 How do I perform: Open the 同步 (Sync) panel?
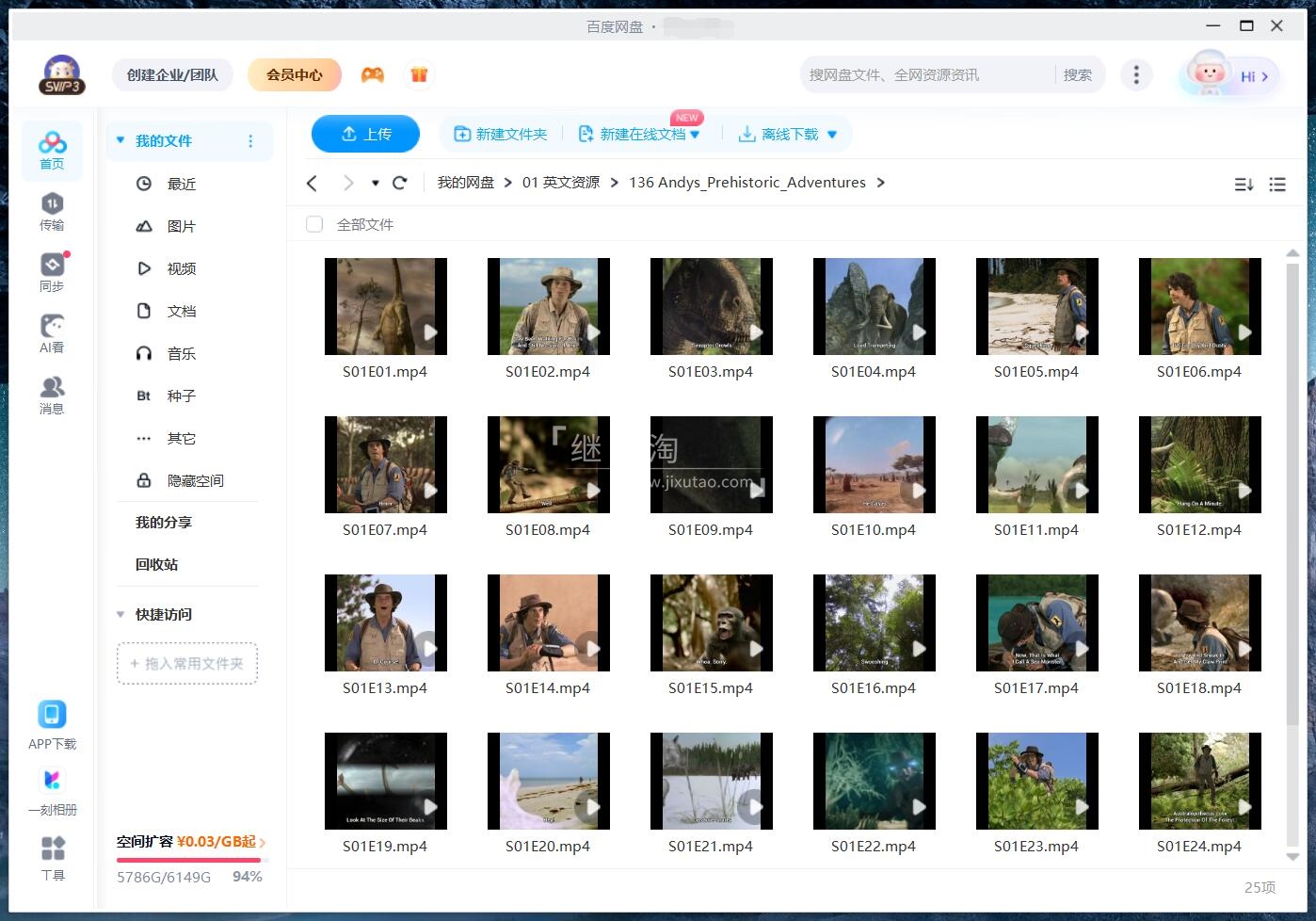(x=52, y=270)
